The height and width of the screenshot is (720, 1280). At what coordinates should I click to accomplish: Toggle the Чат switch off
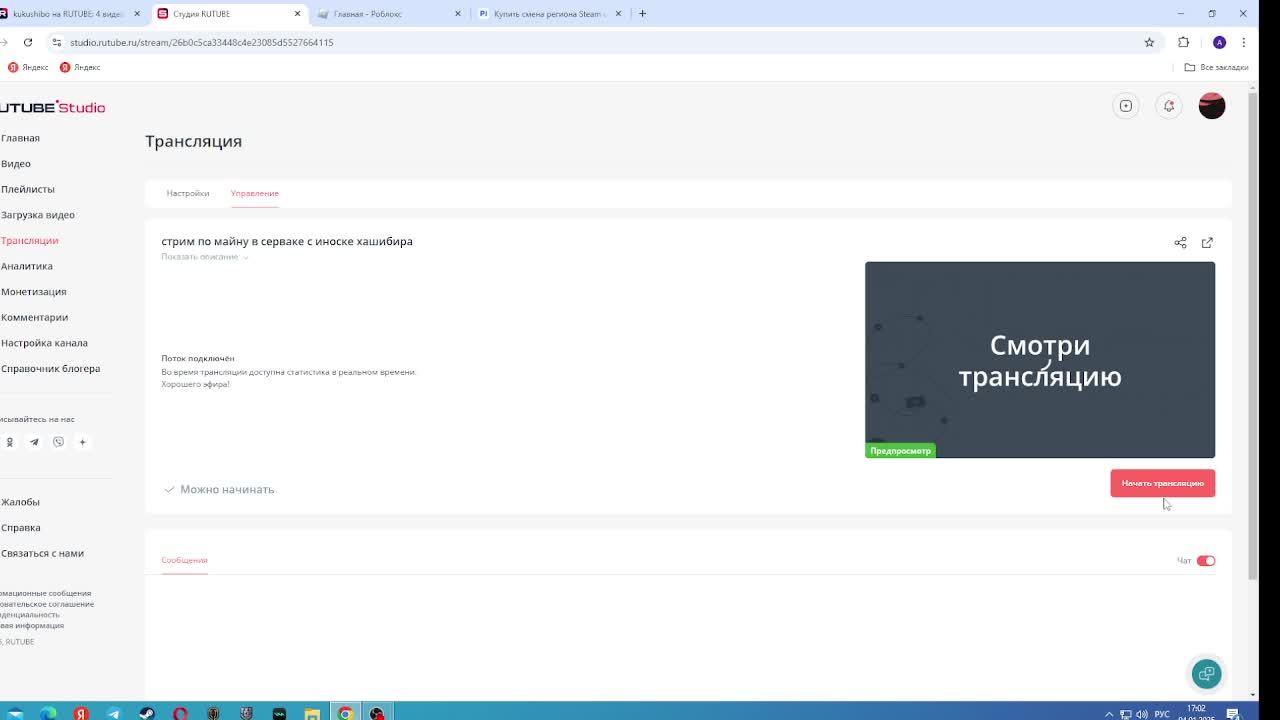(x=1206, y=561)
